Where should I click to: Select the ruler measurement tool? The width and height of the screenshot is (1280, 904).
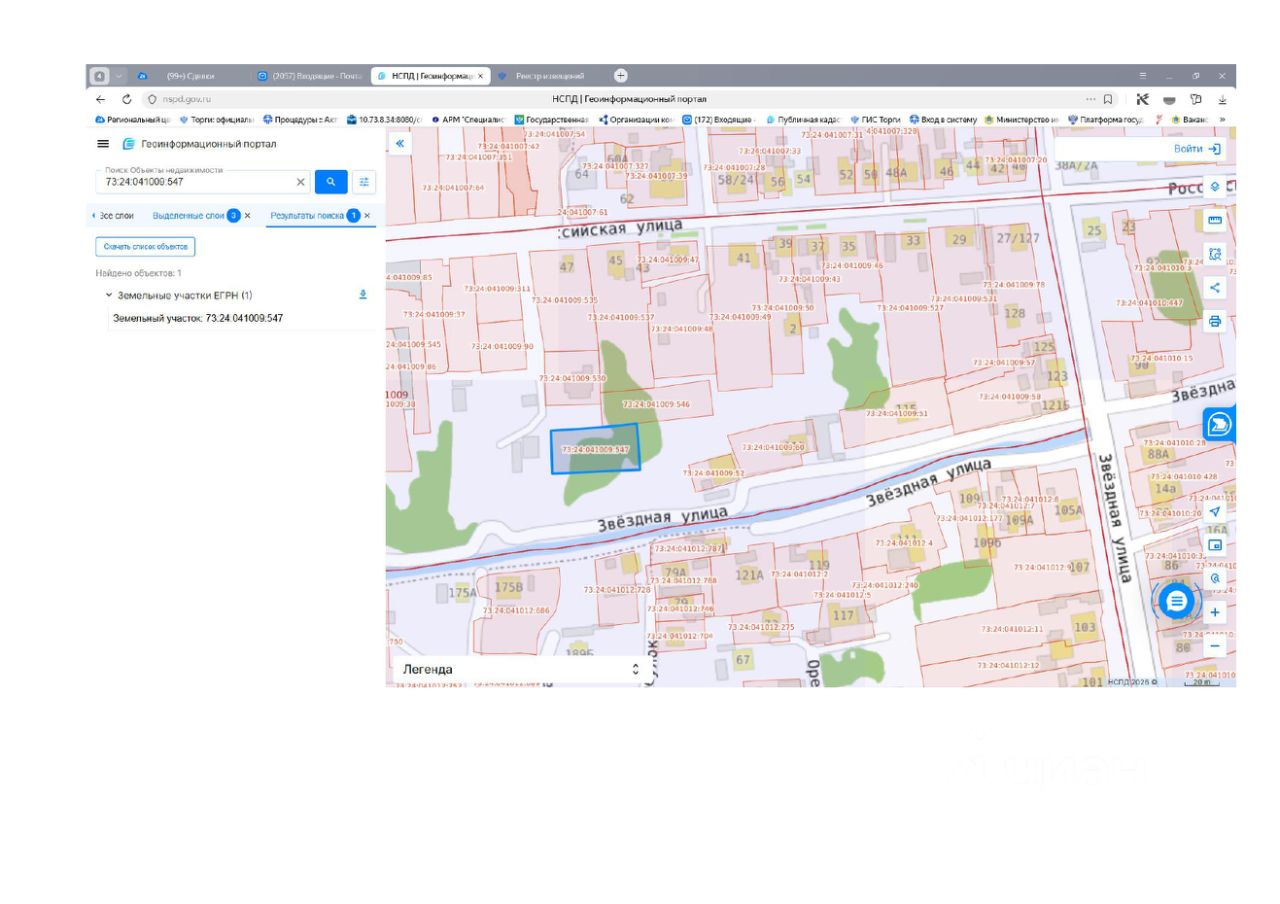(1215, 220)
